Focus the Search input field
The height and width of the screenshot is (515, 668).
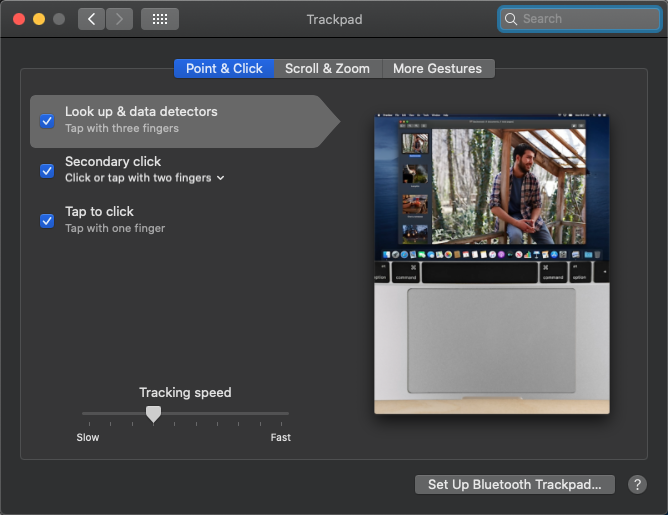[580, 19]
